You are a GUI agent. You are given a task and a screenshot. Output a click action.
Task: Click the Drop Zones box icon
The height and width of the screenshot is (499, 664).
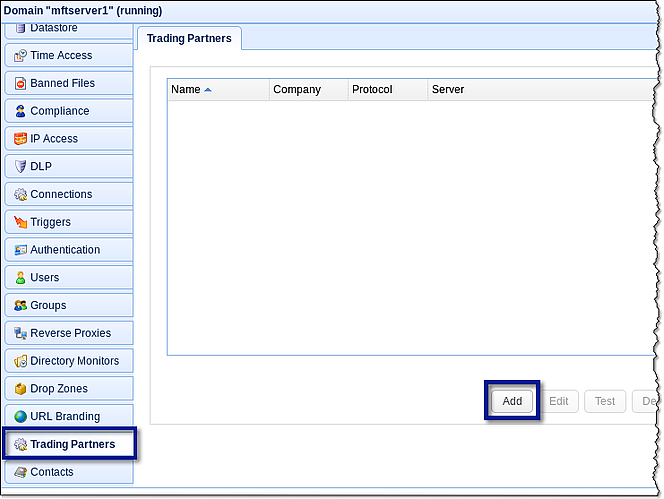(x=20, y=389)
